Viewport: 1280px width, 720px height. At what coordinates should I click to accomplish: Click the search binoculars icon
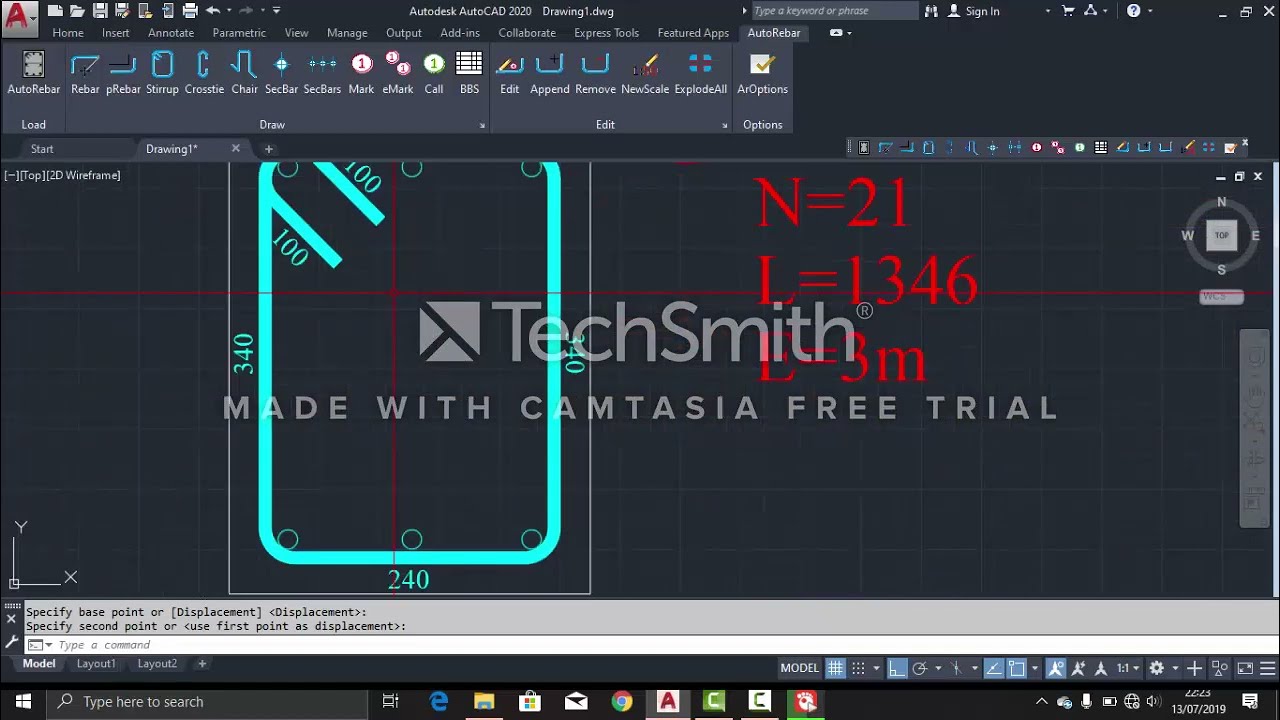coord(932,11)
